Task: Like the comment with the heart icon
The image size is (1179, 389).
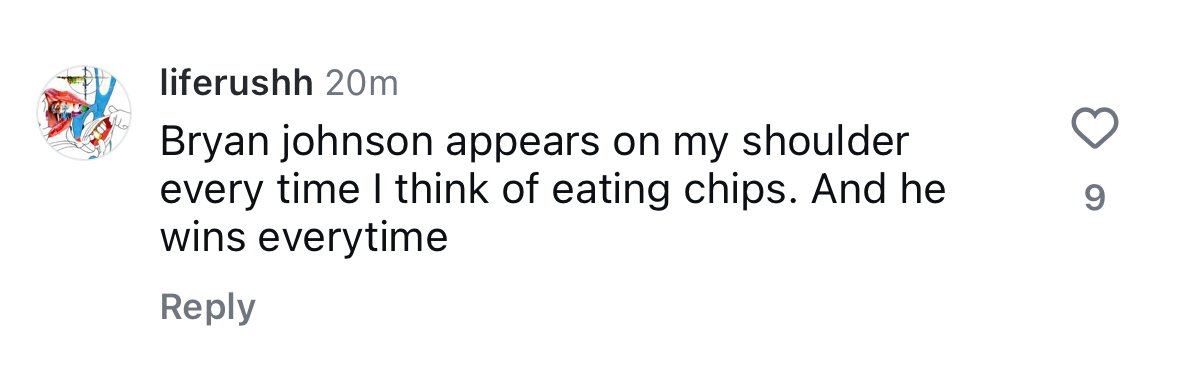Action: (x=1095, y=128)
